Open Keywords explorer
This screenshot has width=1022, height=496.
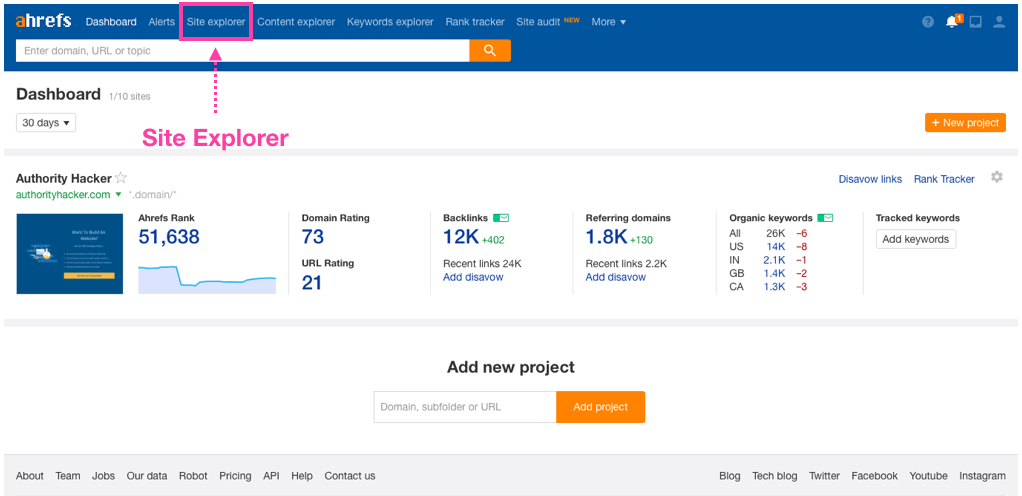[x=390, y=22]
